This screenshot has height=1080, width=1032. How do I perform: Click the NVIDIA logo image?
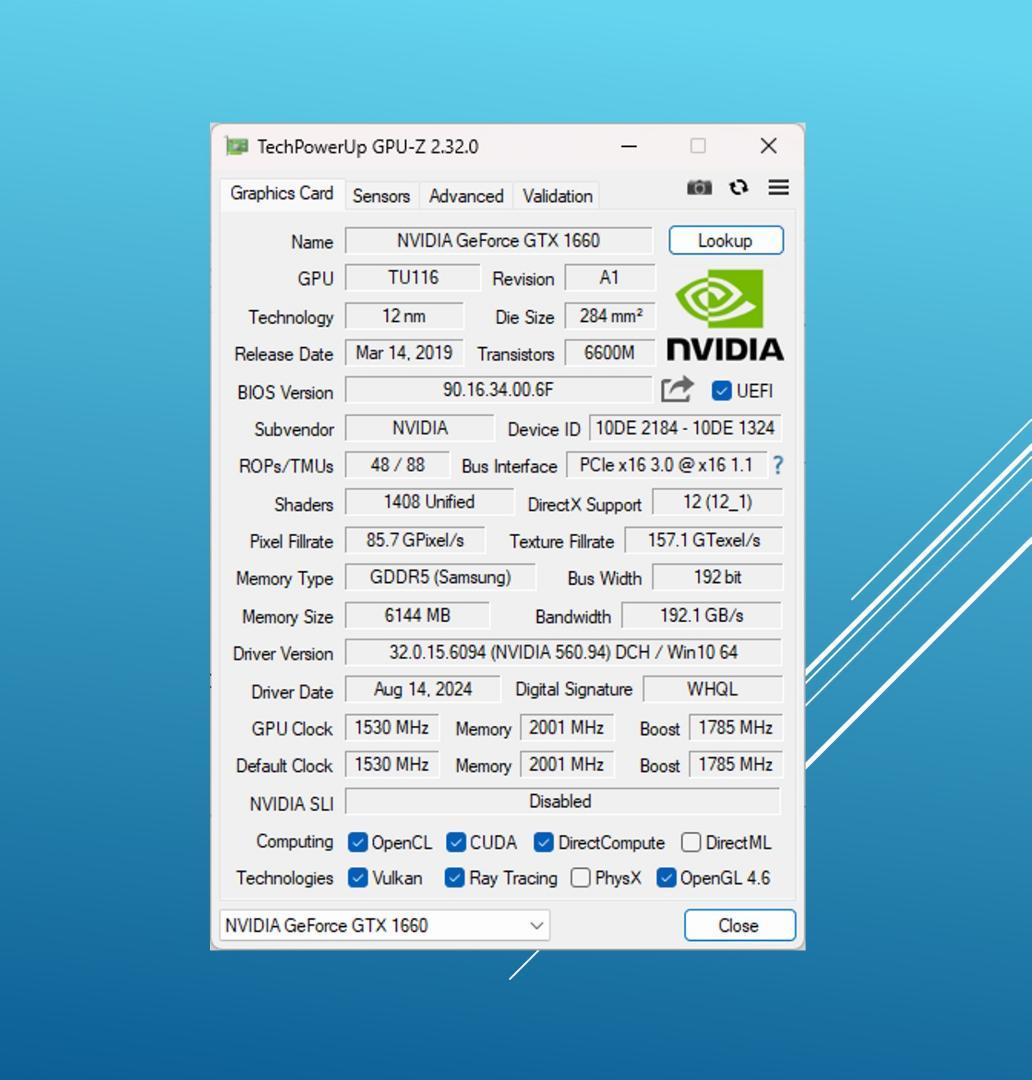point(725,315)
